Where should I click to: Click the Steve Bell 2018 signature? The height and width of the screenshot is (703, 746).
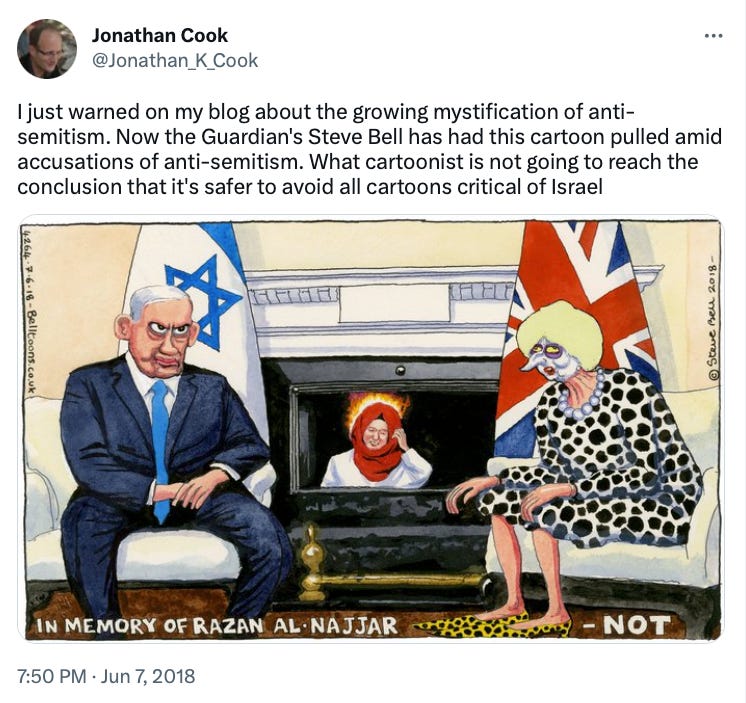tap(712, 322)
